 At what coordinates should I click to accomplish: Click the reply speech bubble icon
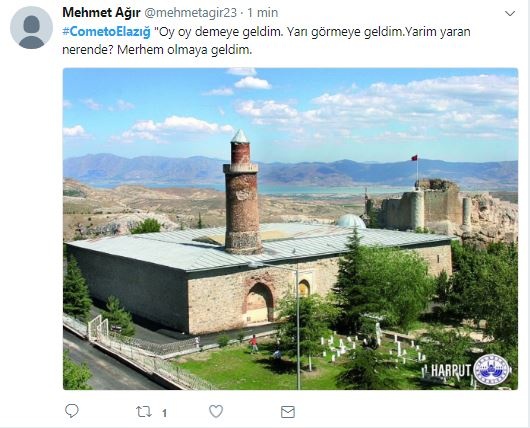coord(72,411)
